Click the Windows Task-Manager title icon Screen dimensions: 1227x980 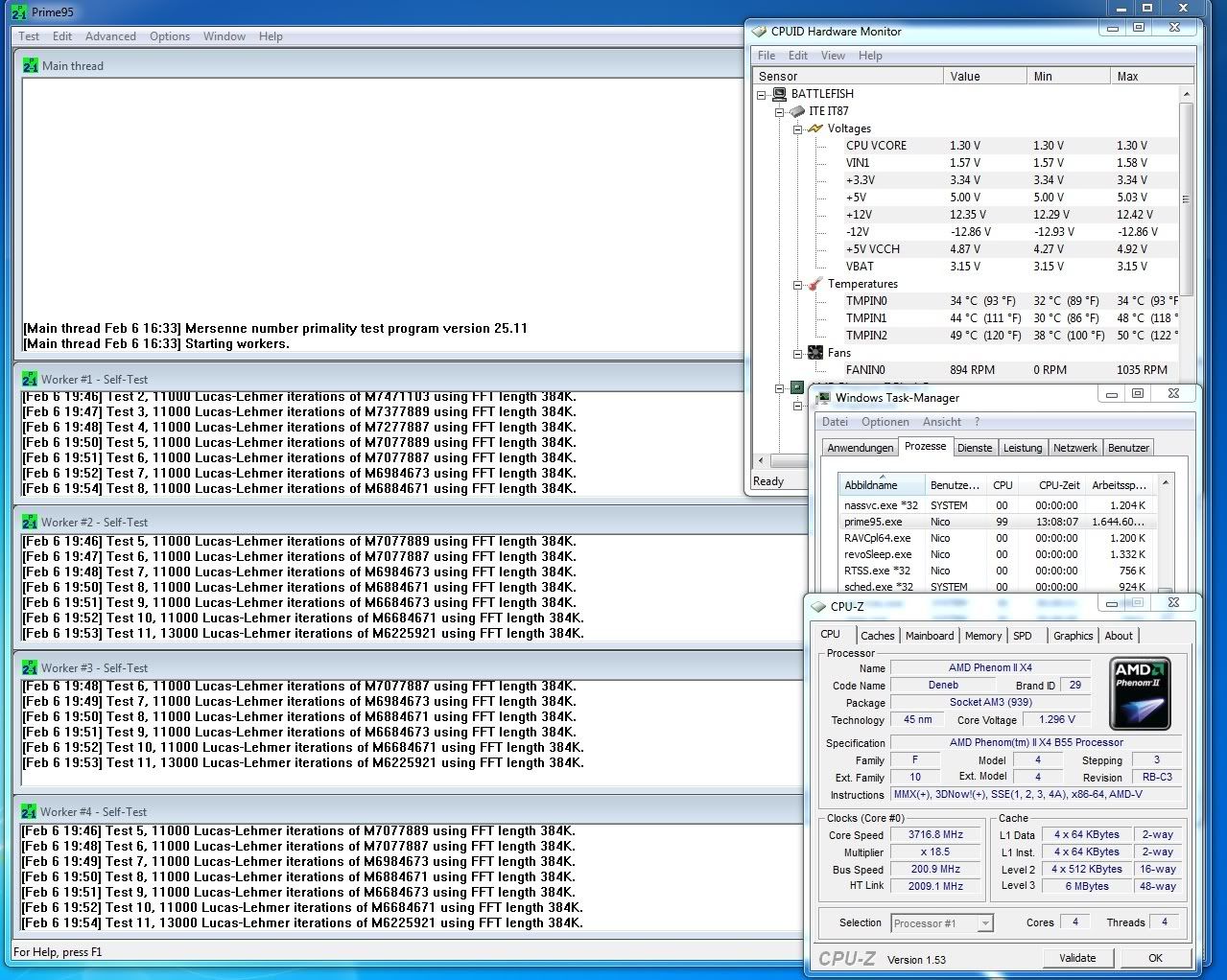click(823, 398)
